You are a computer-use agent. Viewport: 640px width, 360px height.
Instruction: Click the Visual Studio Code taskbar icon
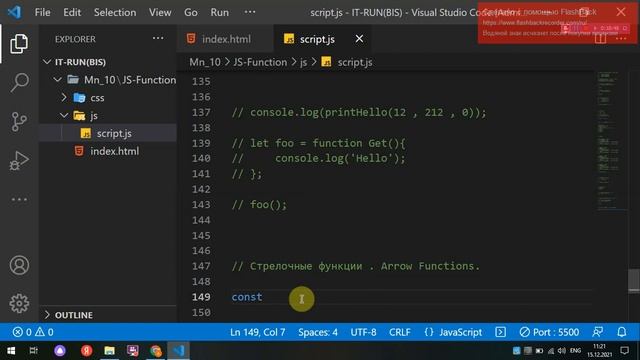coord(179,351)
